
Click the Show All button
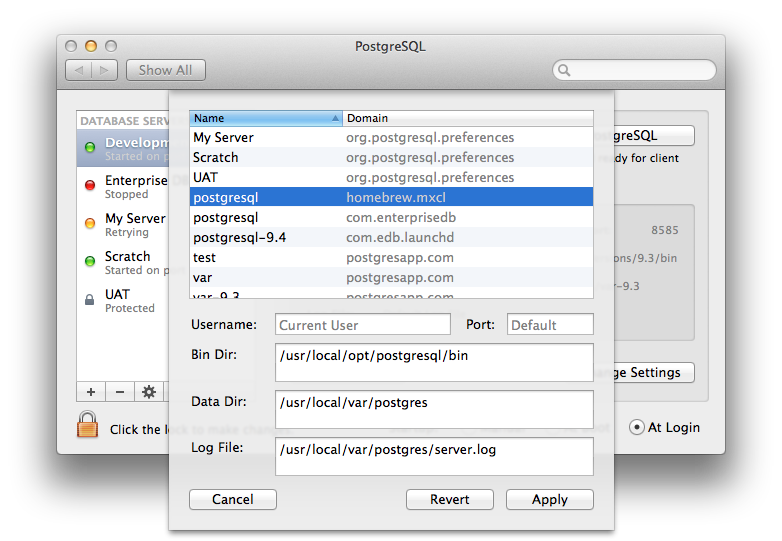click(166, 70)
